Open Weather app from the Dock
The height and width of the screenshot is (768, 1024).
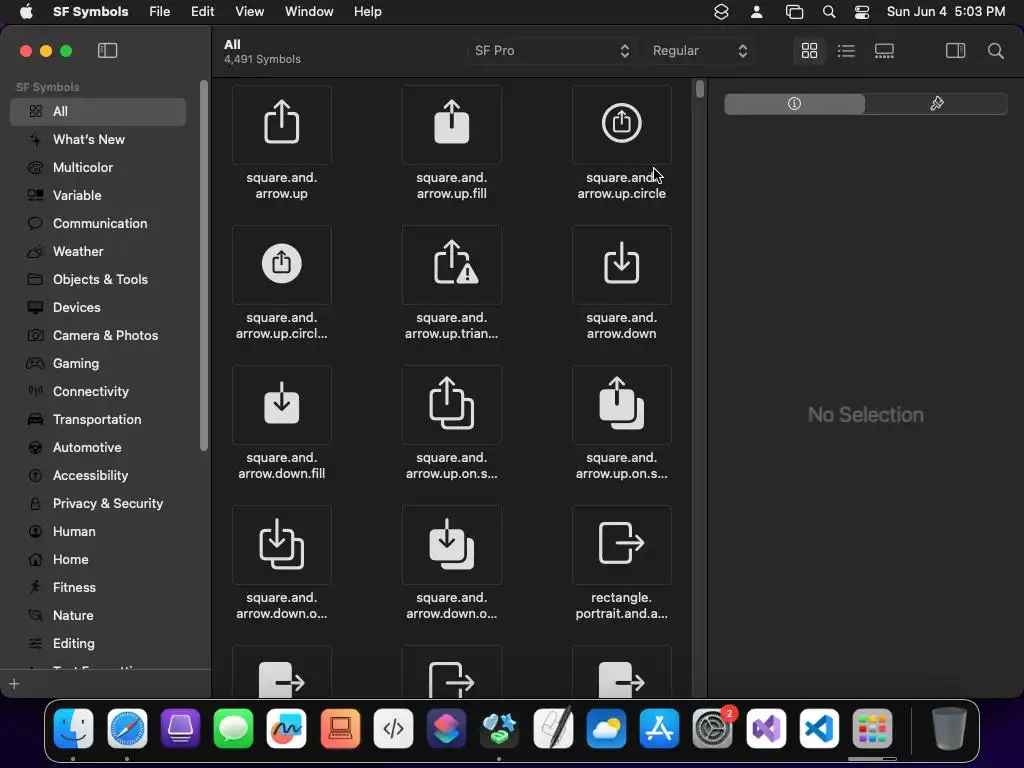point(606,728)
